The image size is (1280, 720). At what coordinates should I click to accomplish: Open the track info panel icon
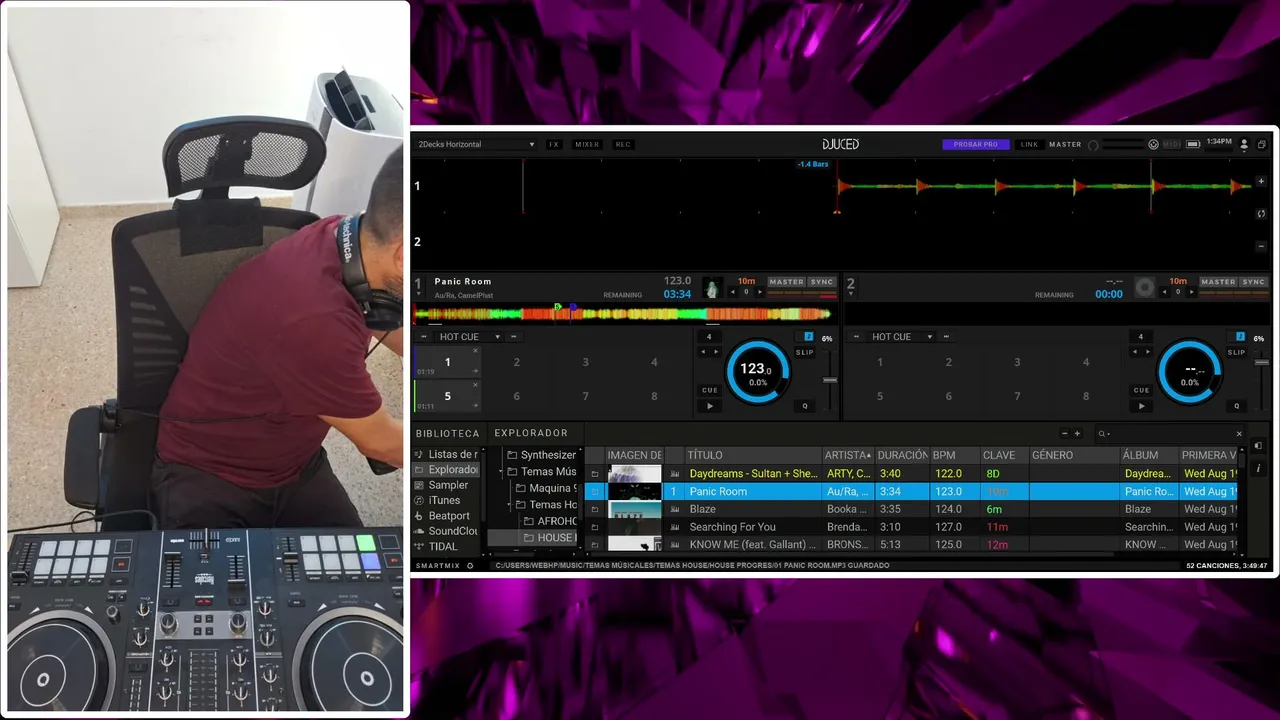click(x=1259, y=468)
